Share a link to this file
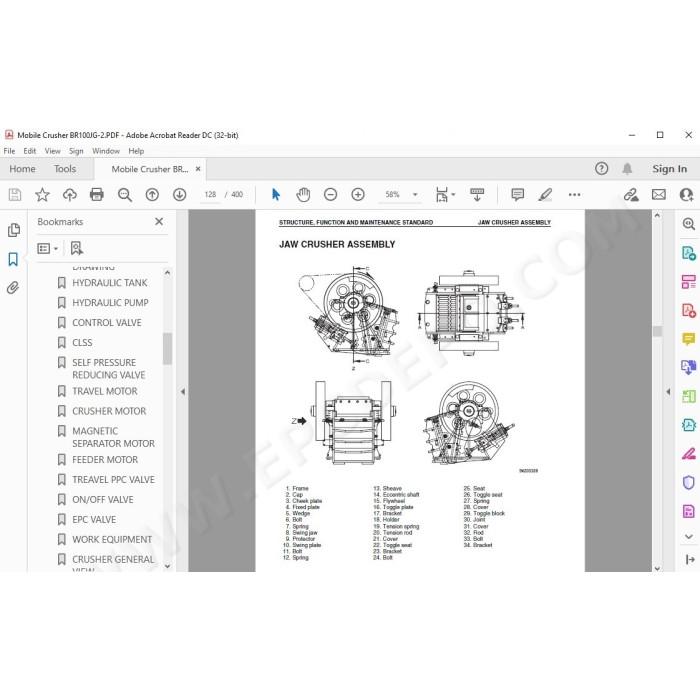 631,195
